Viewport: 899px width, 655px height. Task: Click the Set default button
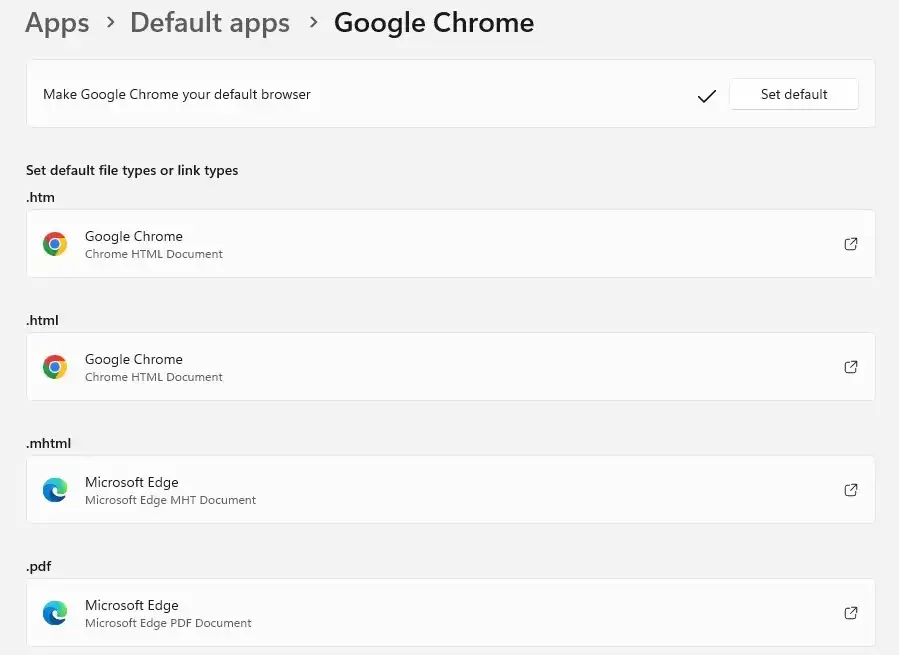pos(794,94)
